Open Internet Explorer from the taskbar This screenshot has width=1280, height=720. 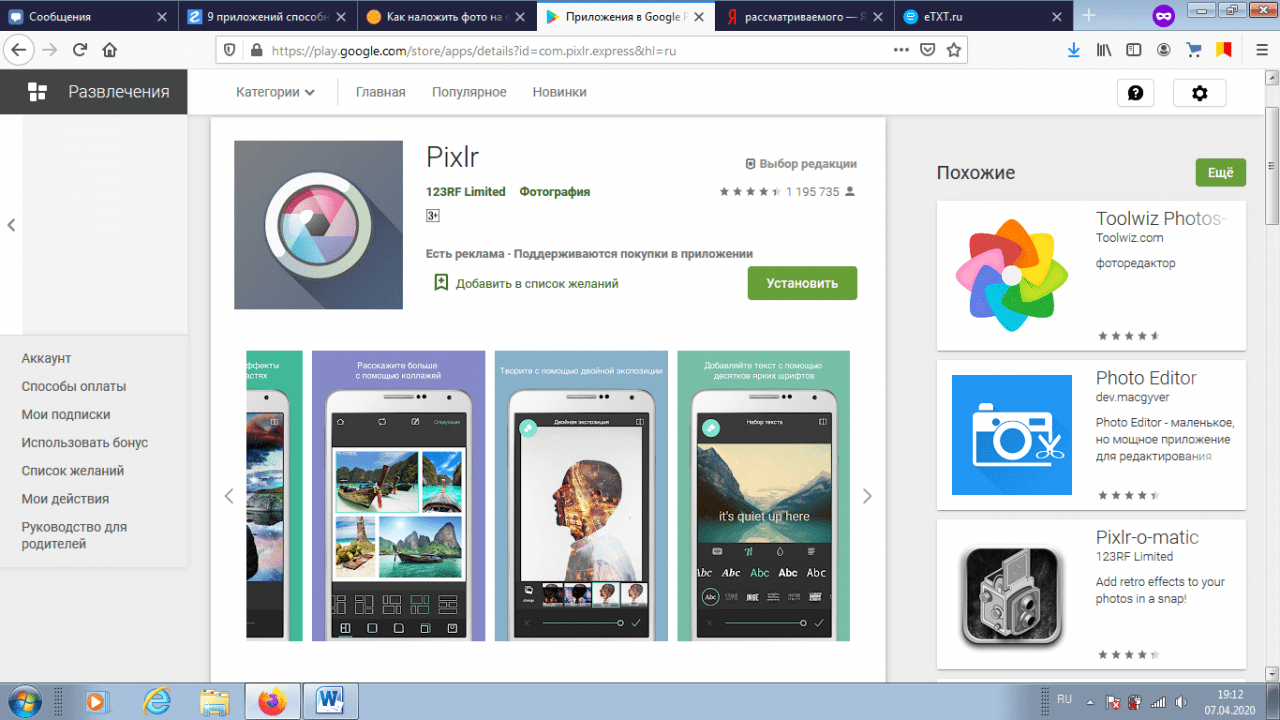point(157,701)
